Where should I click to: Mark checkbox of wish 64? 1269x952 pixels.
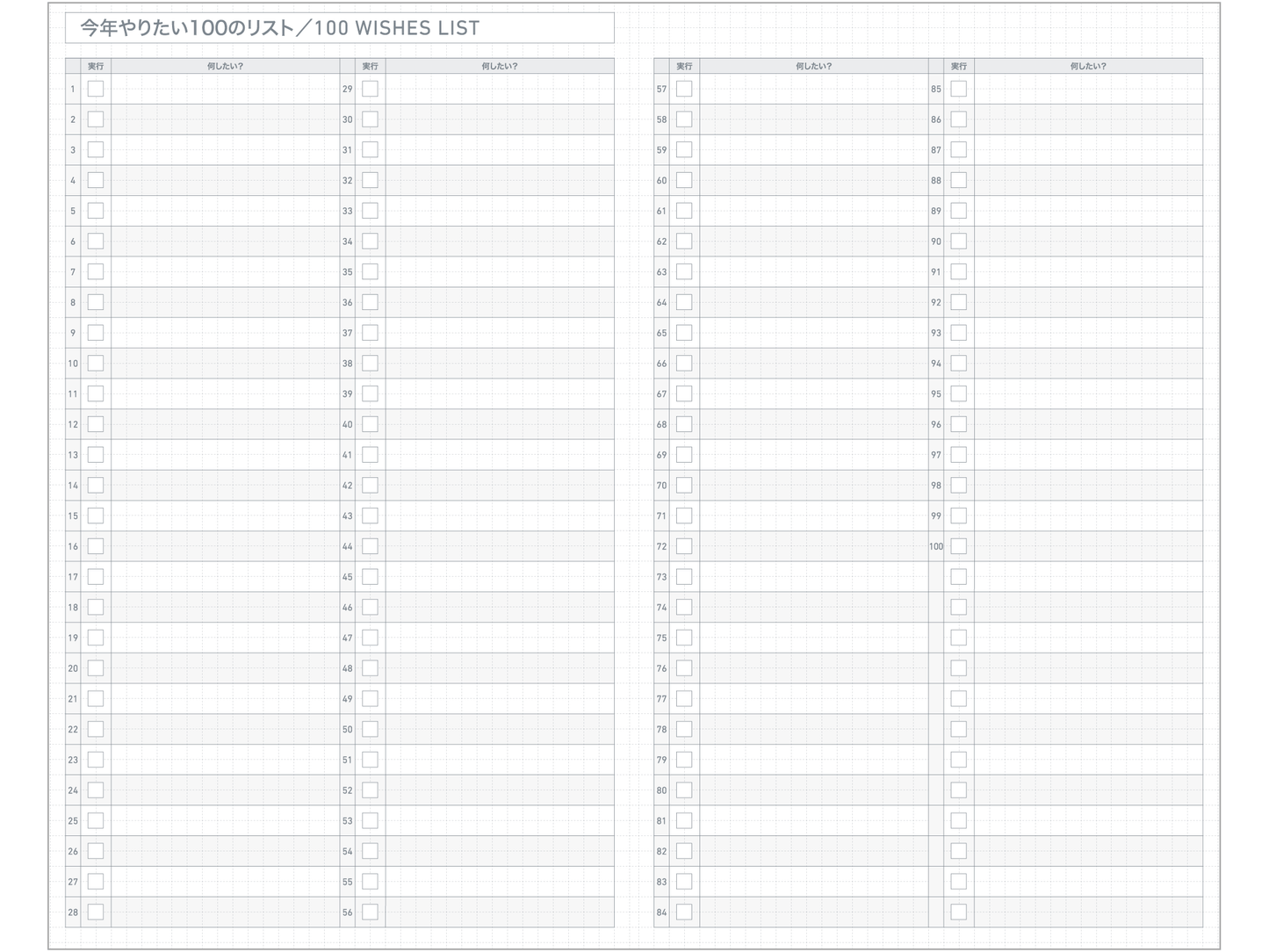click(x=684, y=302)
